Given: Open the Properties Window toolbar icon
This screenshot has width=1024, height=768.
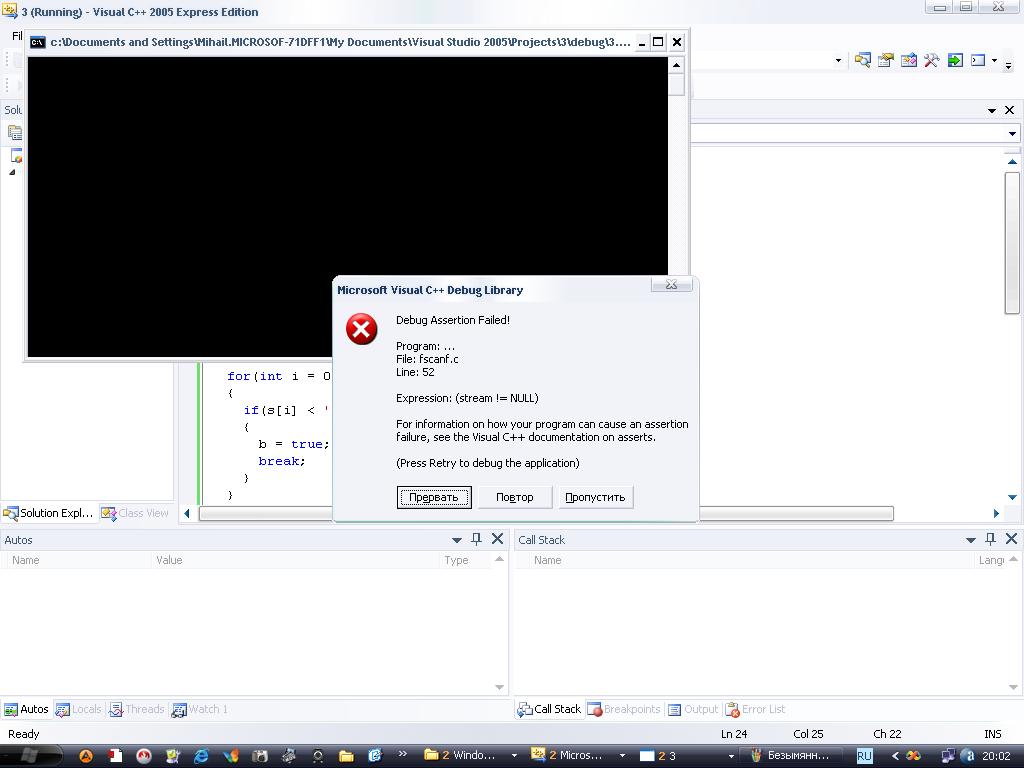Looking at the screenshot, I should point(886,61).
